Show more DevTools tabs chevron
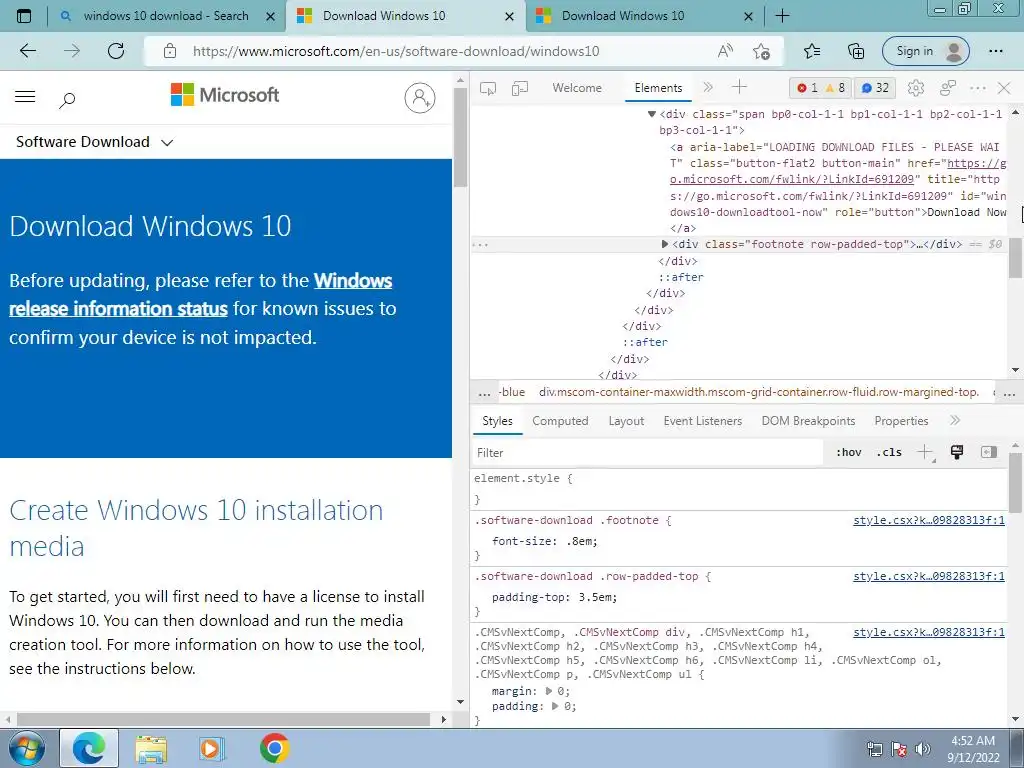Screen dimensions: 1024x768 click(x=708, y=88)
